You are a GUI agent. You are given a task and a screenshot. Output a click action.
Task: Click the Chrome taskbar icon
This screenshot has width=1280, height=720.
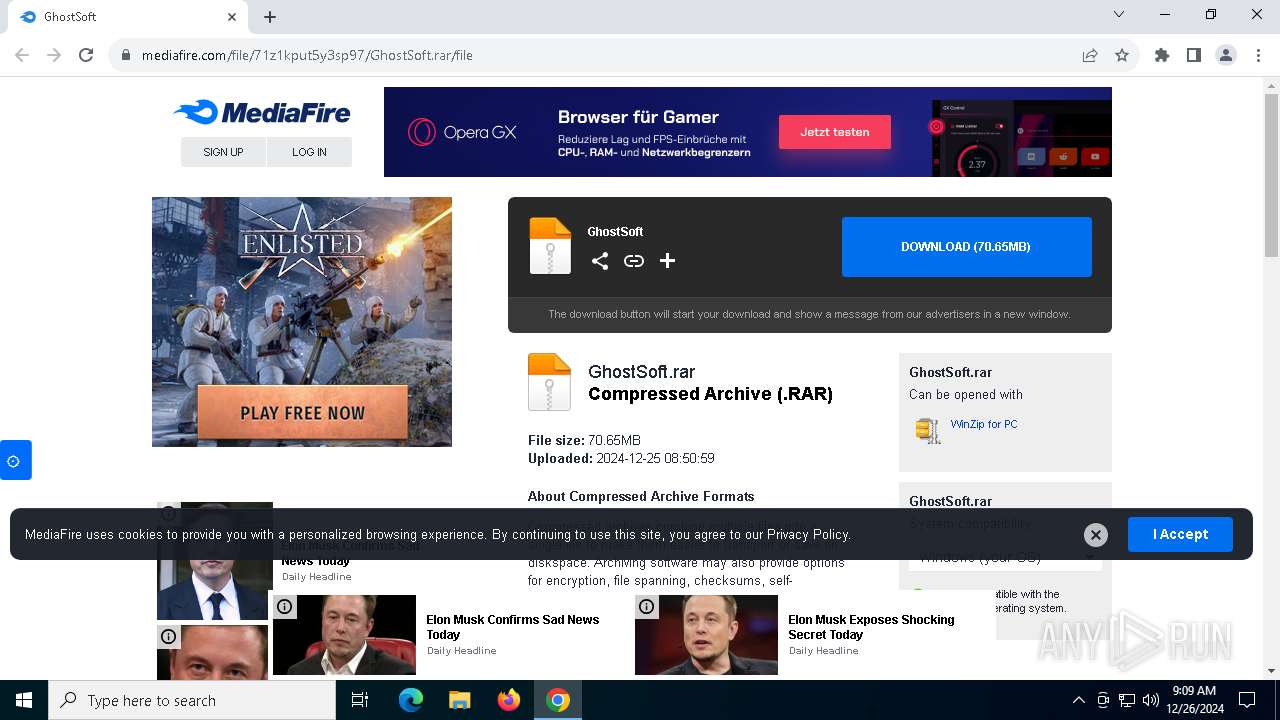click(x=558, y=700)
